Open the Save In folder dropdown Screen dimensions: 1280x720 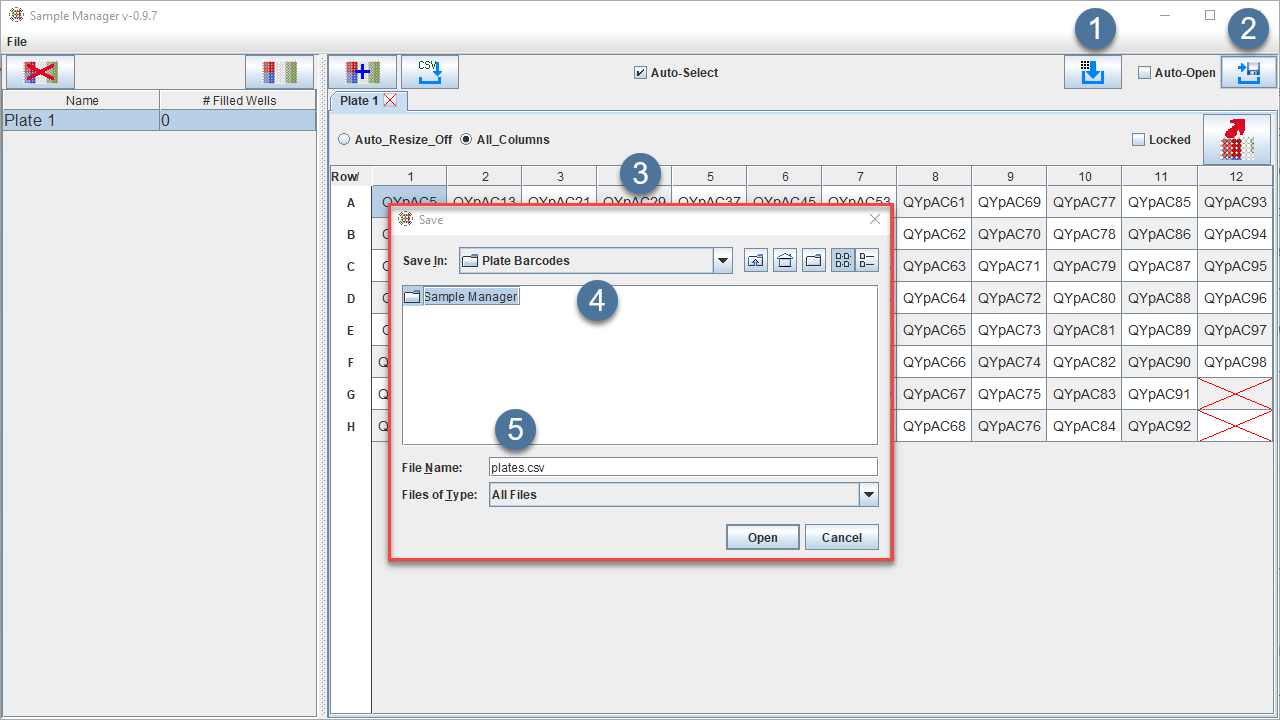pos(723,261)
